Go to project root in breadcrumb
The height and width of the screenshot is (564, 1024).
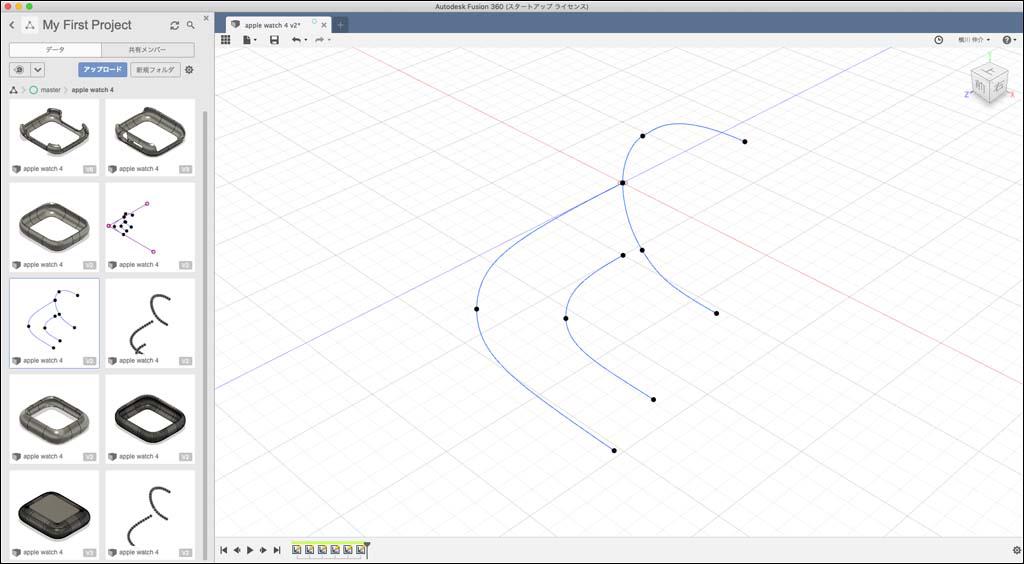click(14, 90)
